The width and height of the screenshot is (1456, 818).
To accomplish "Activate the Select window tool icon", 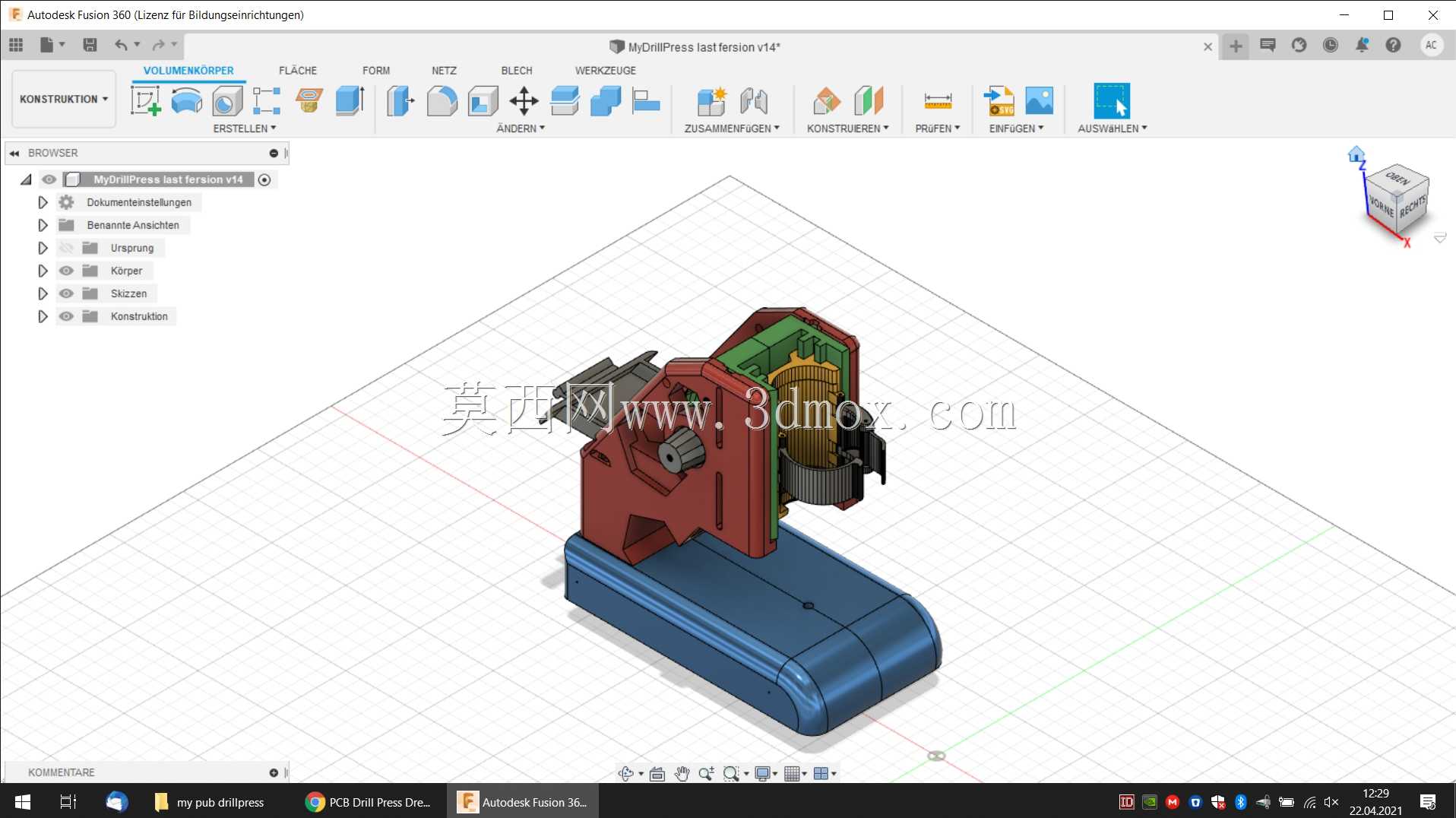I will (x=1112, y=100).
